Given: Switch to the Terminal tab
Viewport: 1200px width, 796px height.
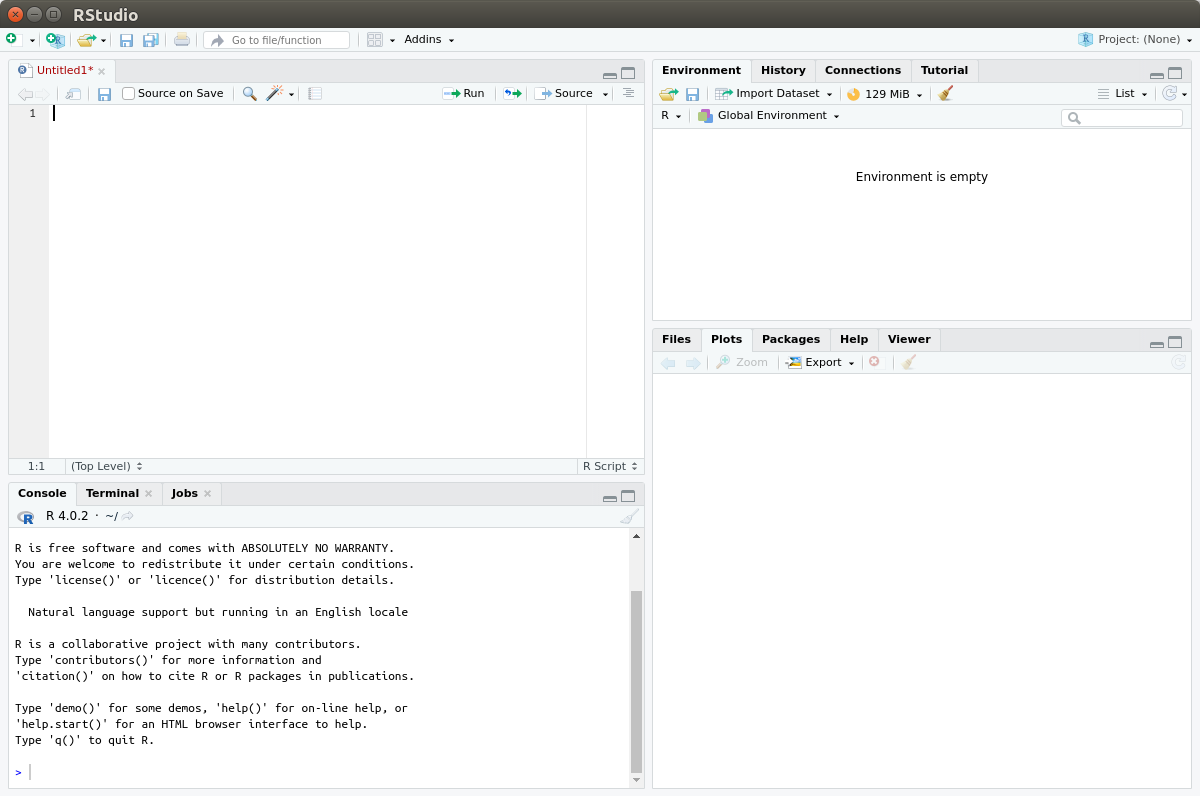Looking at the screenshot, I should (112, 494).
